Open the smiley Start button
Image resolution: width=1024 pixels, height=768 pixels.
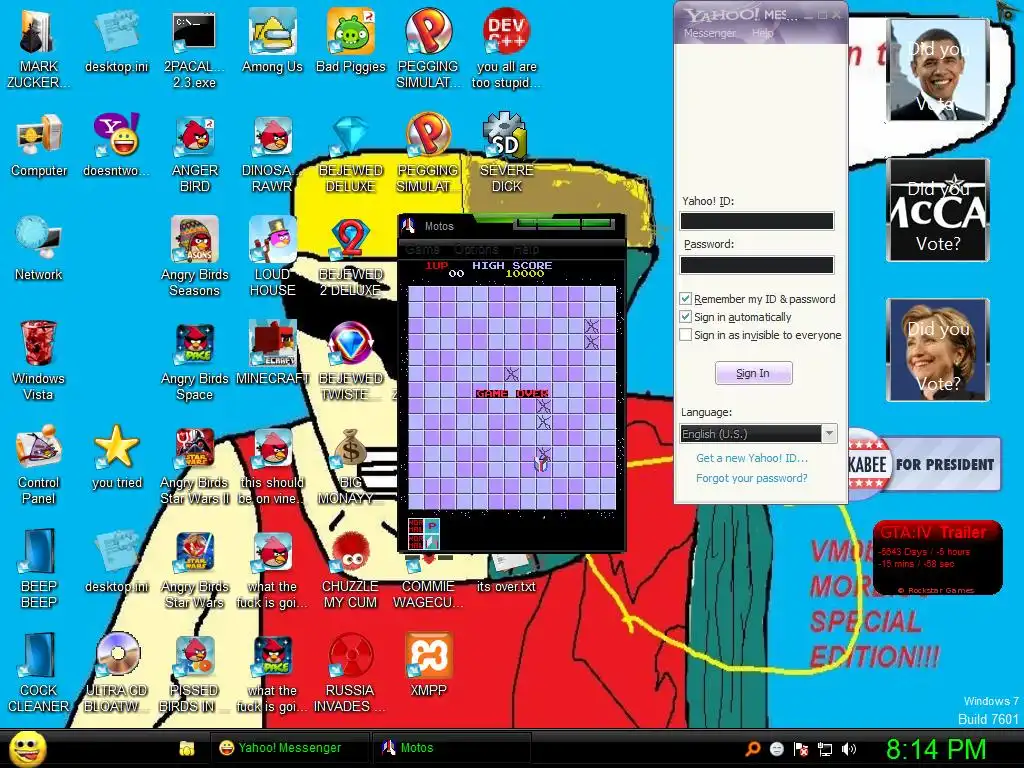[28, 749]
